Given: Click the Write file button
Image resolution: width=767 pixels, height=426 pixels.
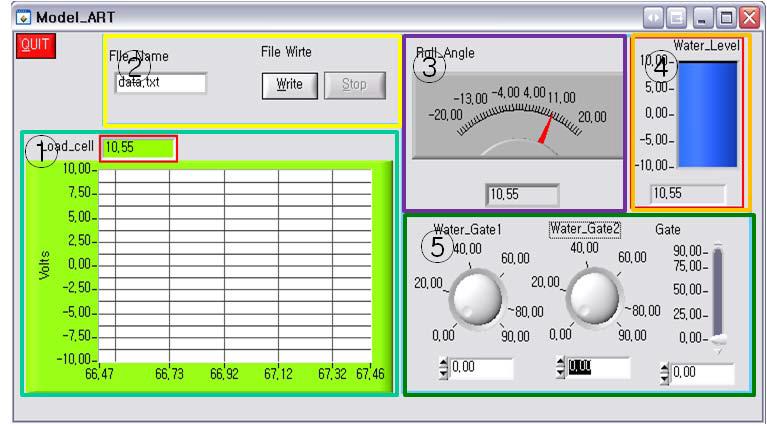Looking at the screenshot, I should (x=289, y=85).
